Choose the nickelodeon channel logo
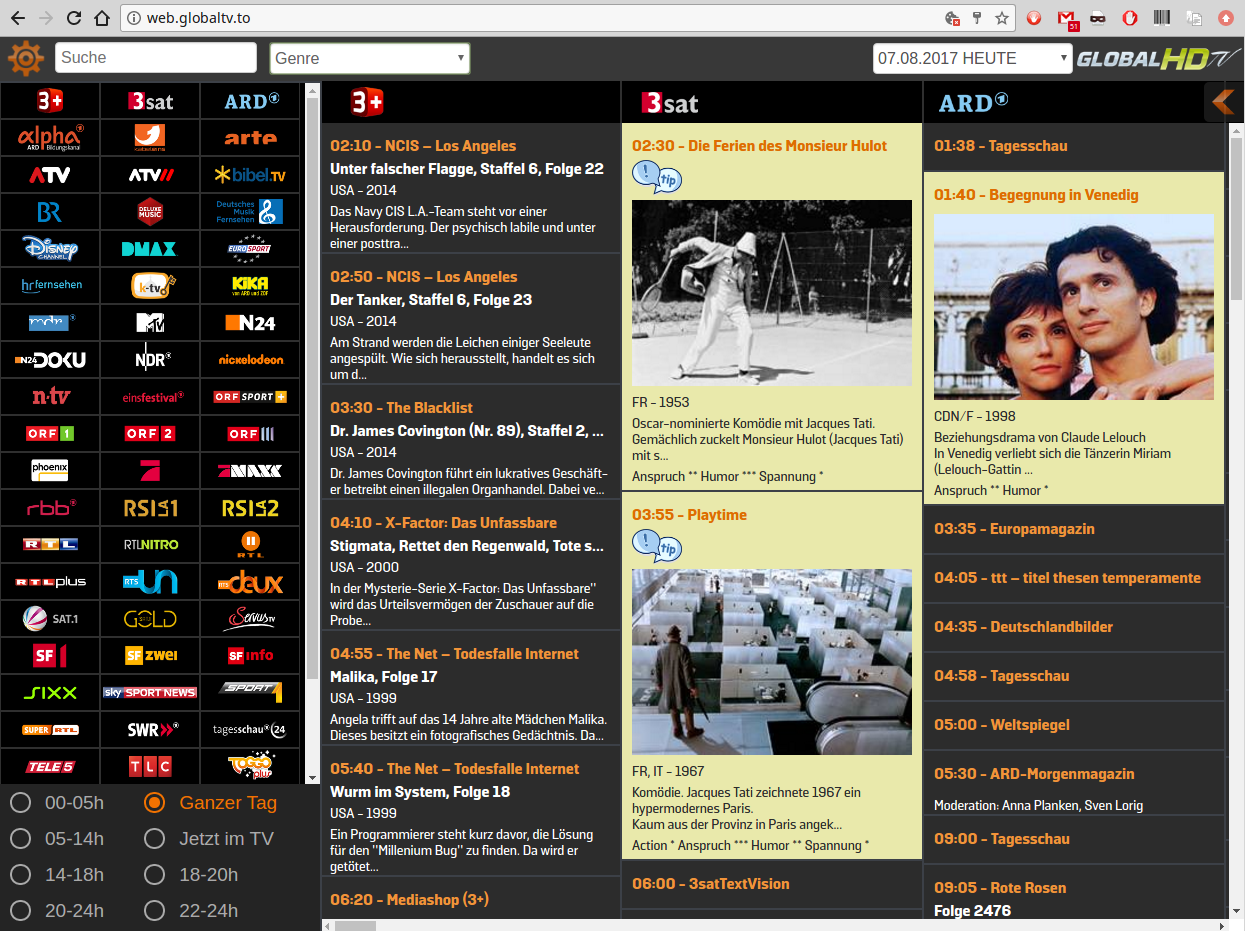Screen dimensions: 1245x931 tap(250, 359)
